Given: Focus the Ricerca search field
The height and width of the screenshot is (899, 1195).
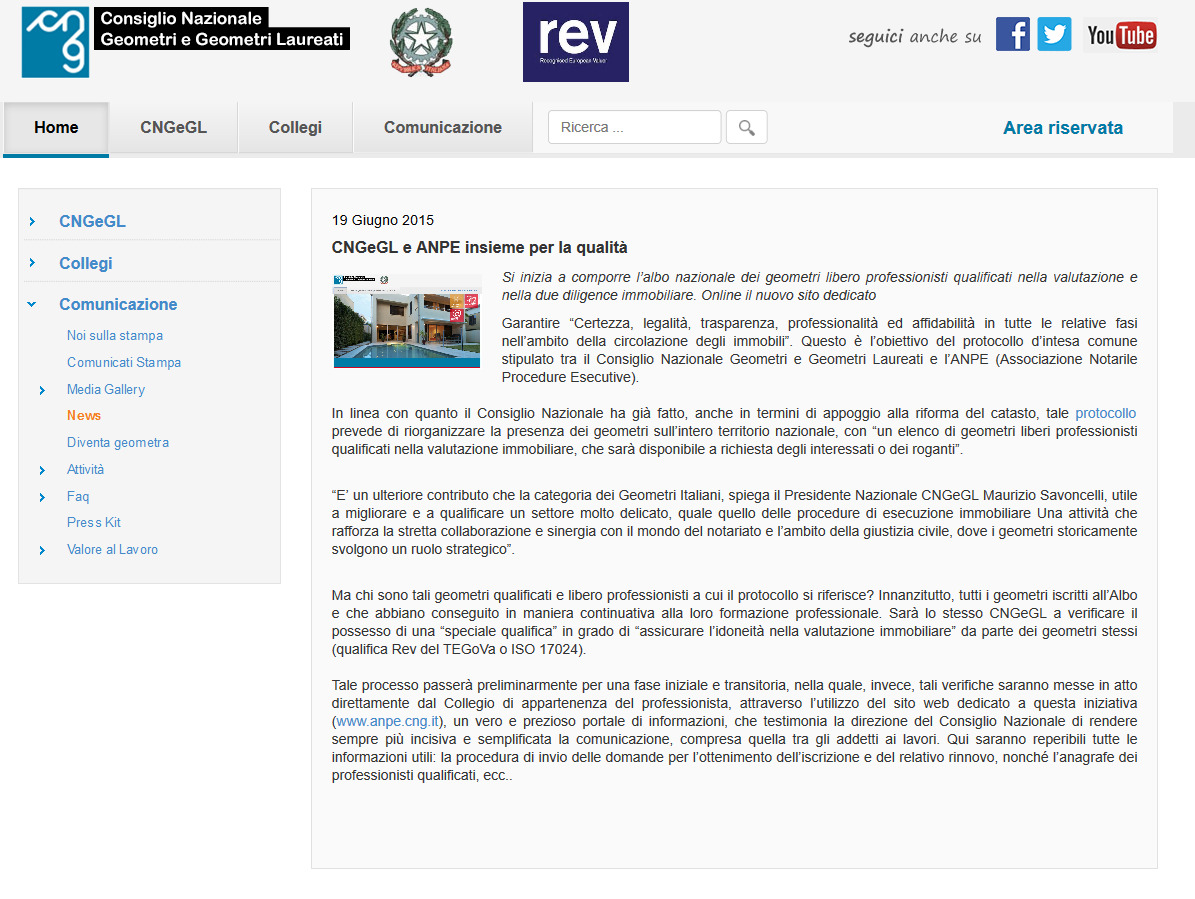Looking at the screenshot, I should [x=634, y=127].
